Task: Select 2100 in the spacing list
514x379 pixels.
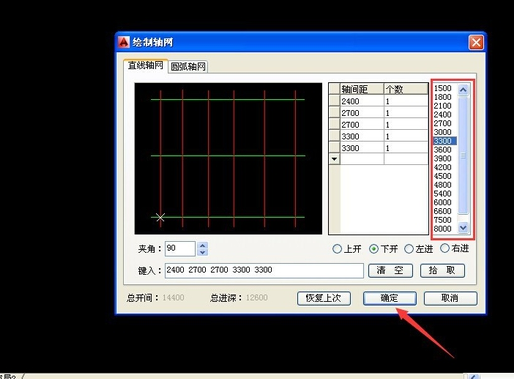Action: (442, 106)
